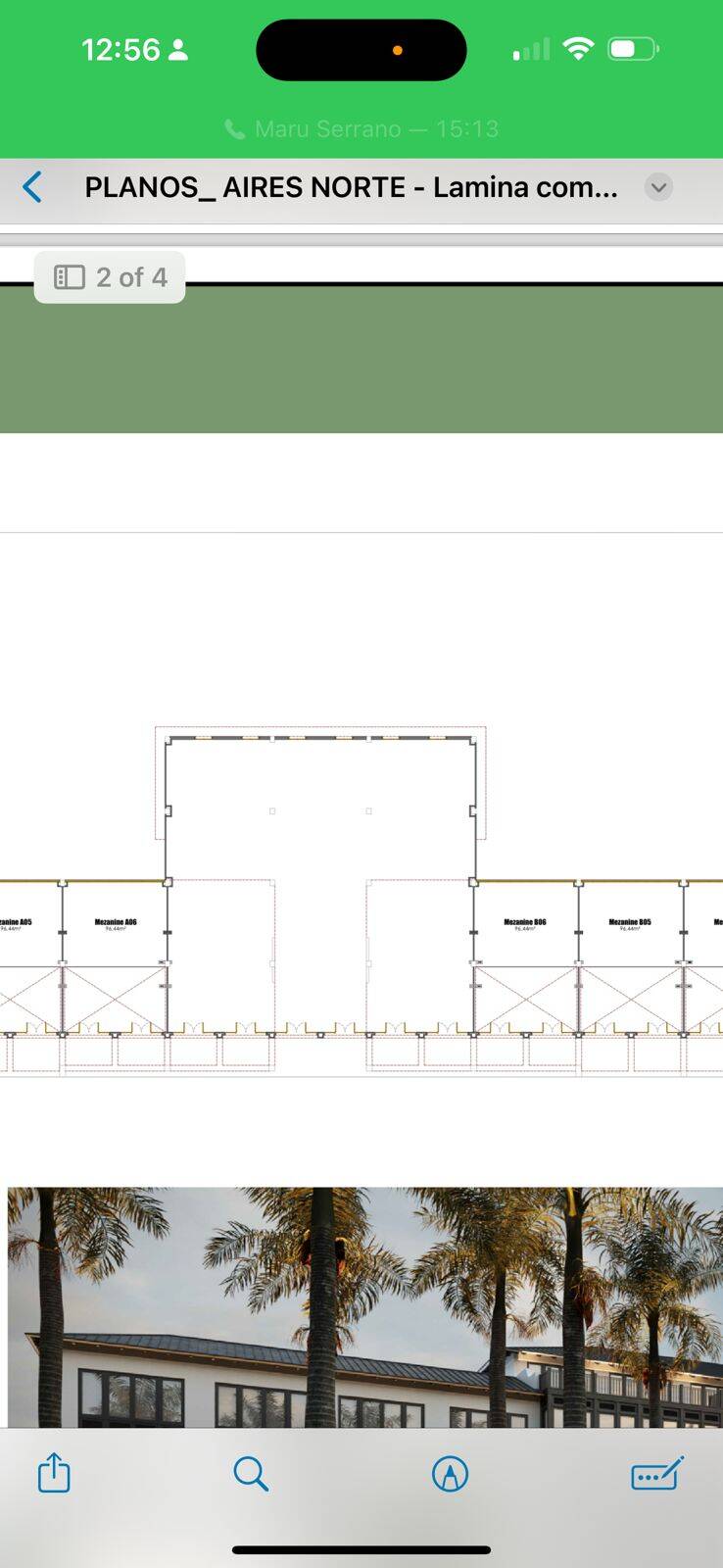Tap the Wi-Fi status icon

pyautogui.click(x=579, y=48)
